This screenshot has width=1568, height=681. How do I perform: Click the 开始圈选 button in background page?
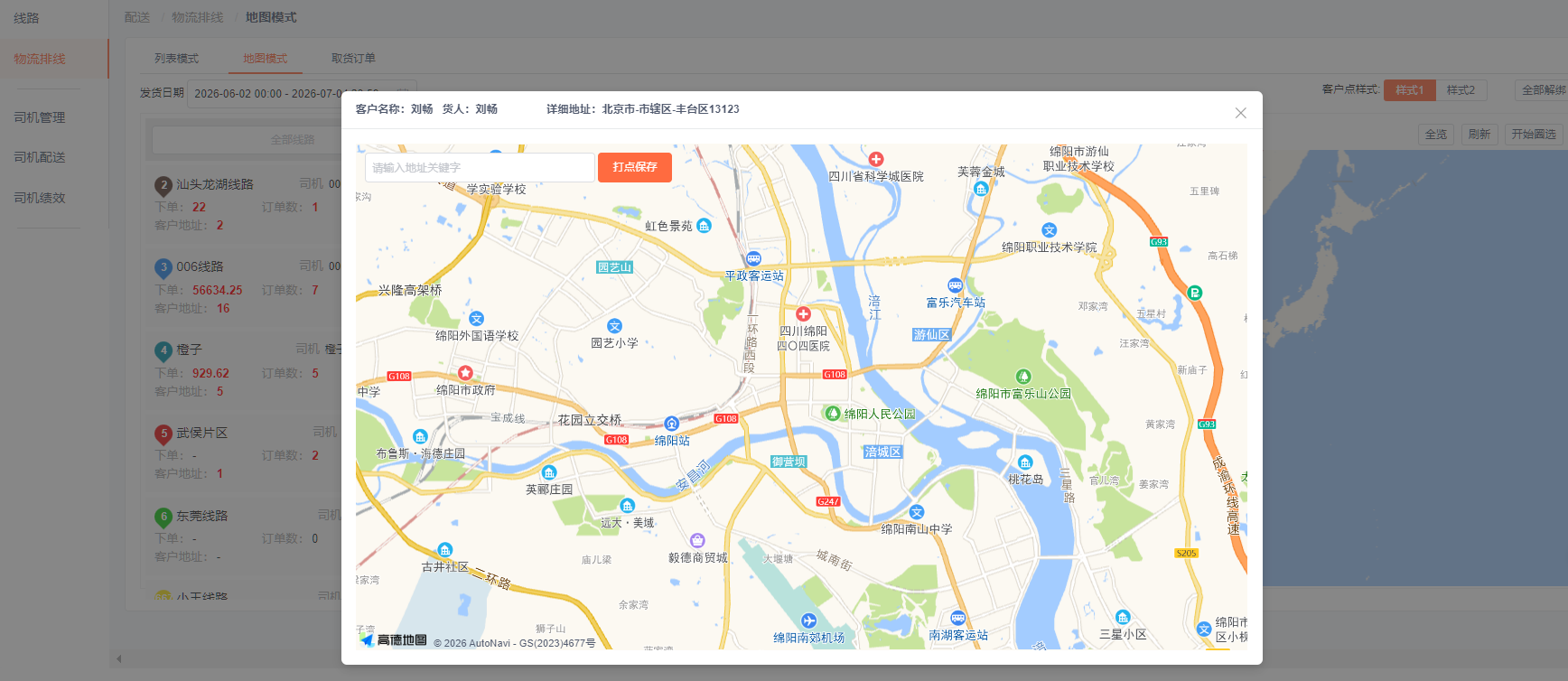pyautogui.click(x=1534, y=135)
